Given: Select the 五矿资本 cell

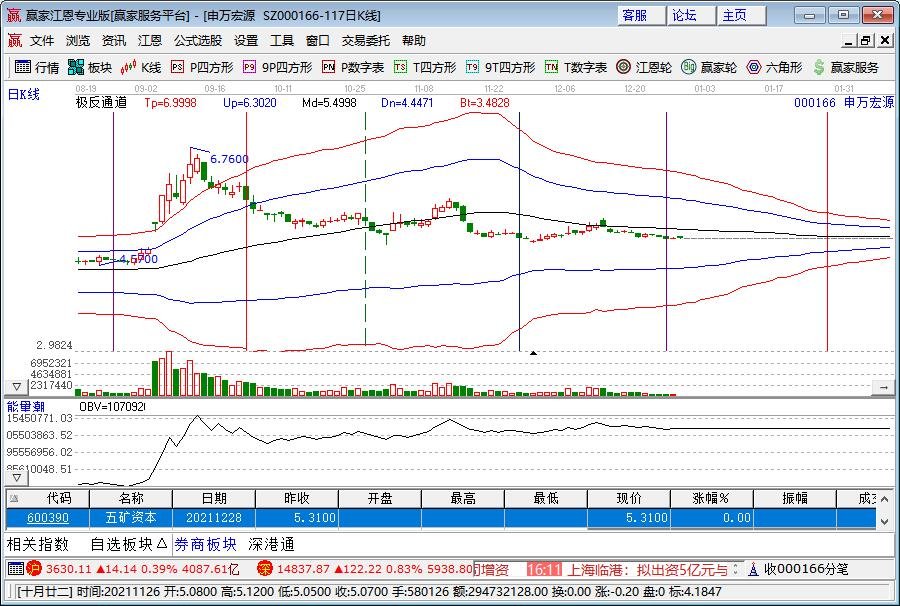Looking at the screenshot, I should coord(131,518).
